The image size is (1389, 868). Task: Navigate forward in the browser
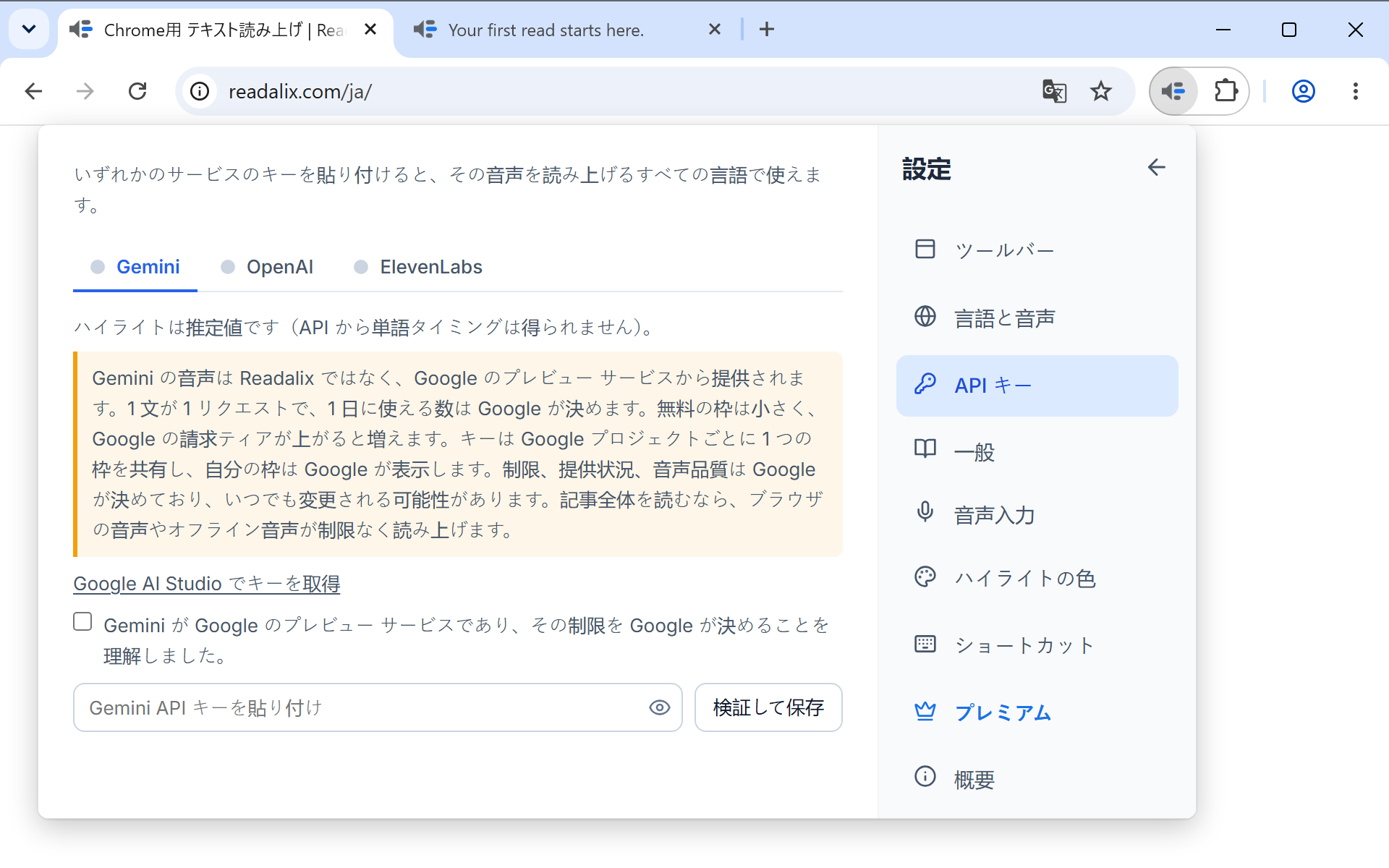click(x=85, y=91)
